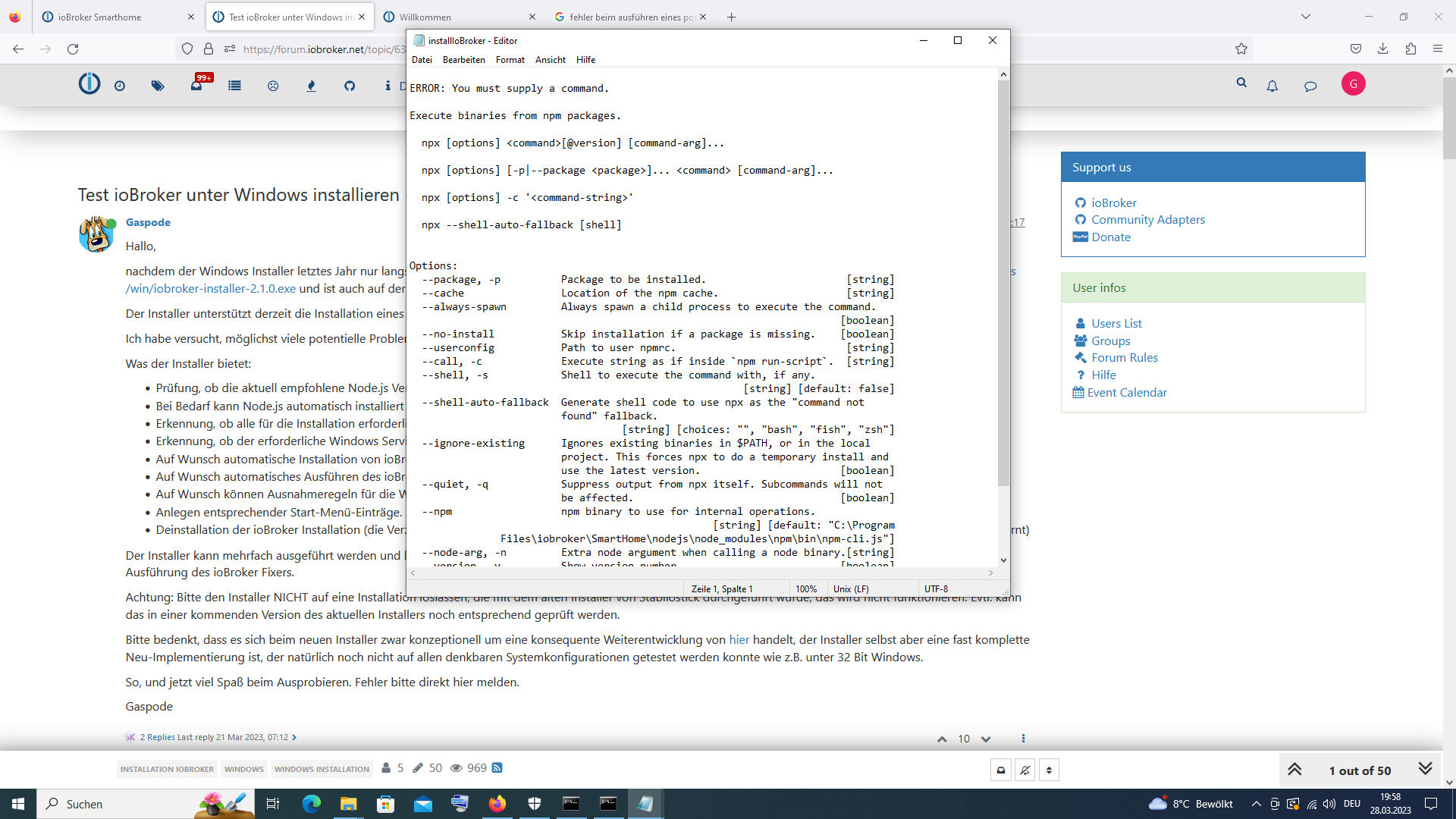The height and width of the screenshot is (819, 1456).
Task: Jump to first post with double-up chevron
Action: point(1294,770)
